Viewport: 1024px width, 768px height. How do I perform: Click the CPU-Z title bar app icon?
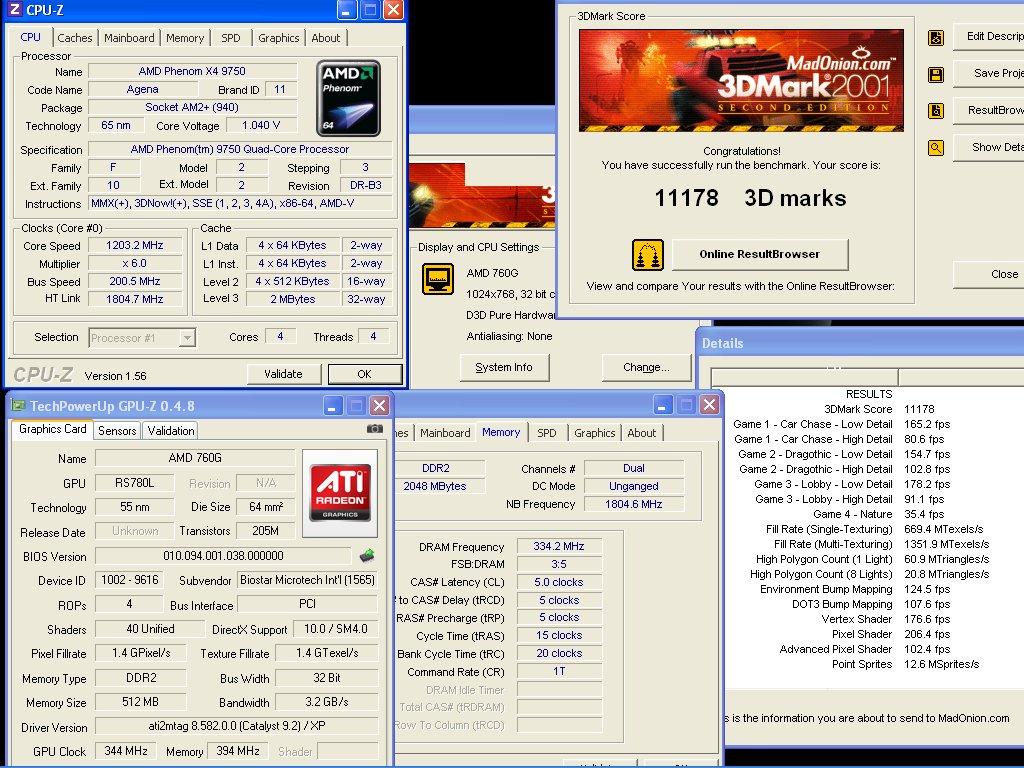[14, 10]
